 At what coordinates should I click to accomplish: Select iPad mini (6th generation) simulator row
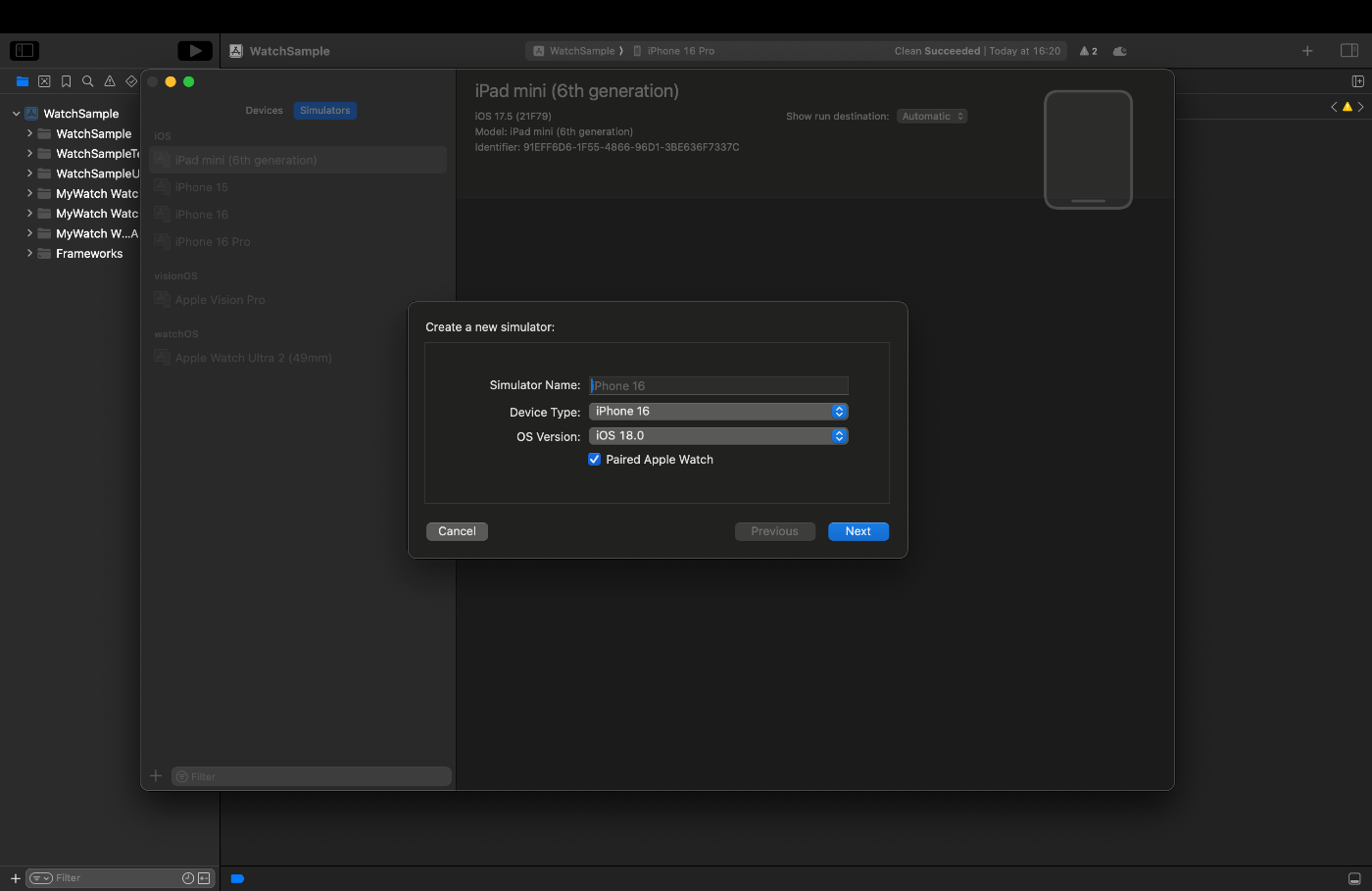(298, 160)
